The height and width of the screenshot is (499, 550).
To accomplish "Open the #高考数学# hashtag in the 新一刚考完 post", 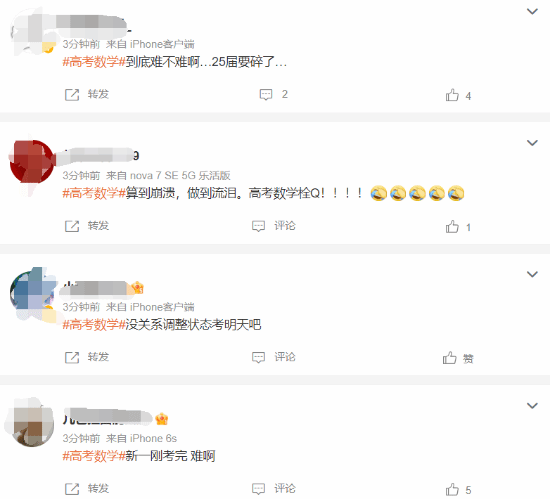I will point(94,456).
